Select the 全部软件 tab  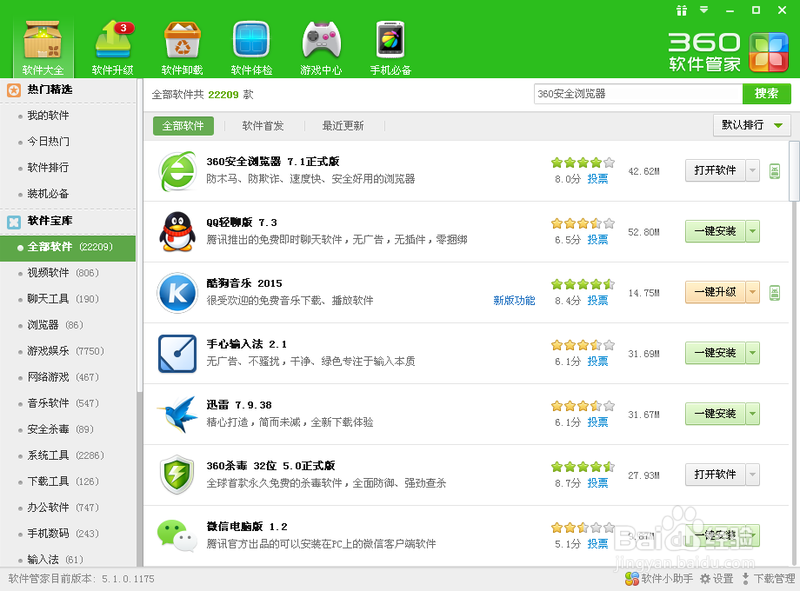[x=183, y=126]
